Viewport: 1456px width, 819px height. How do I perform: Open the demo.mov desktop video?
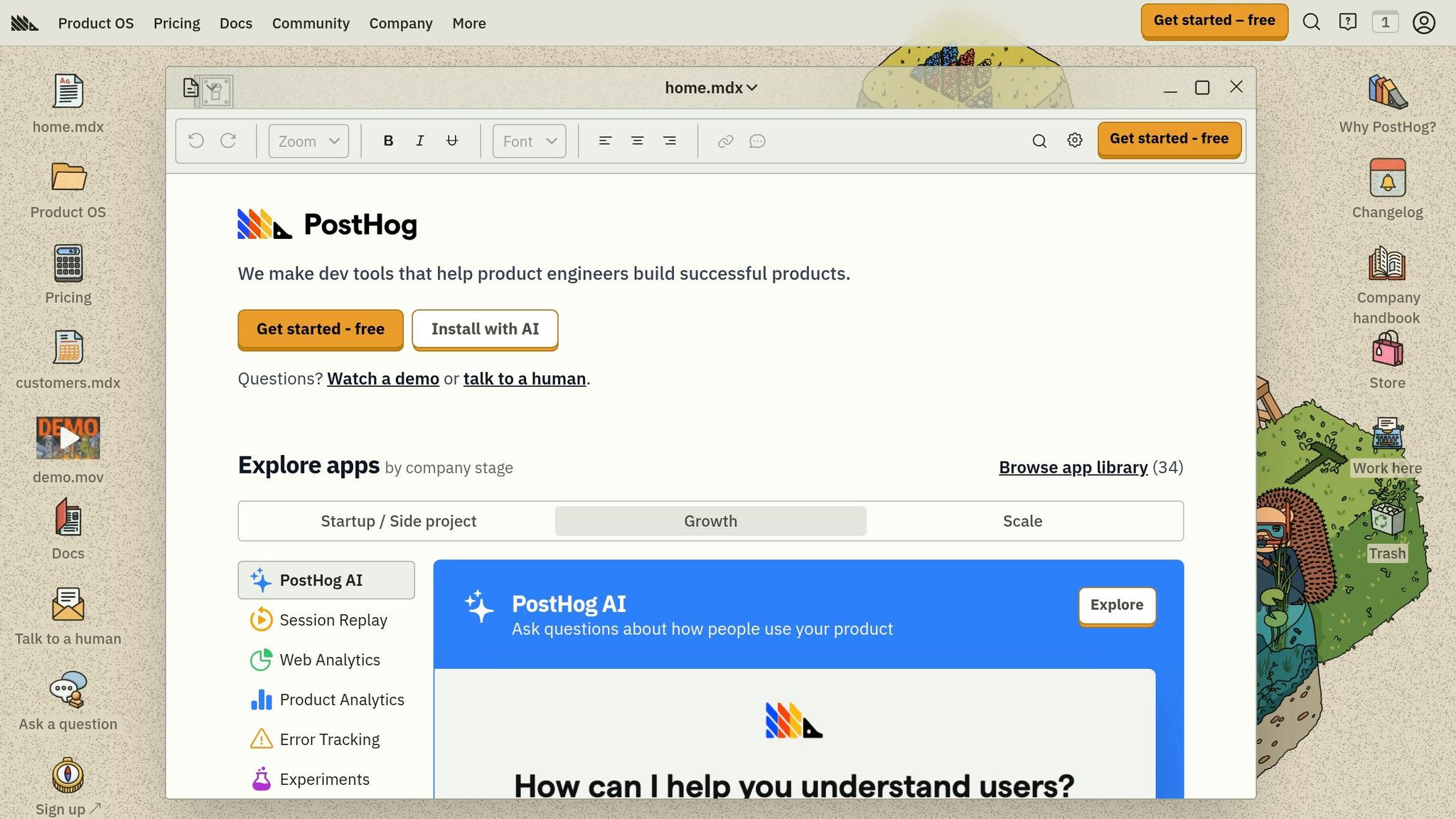(68, 438)
